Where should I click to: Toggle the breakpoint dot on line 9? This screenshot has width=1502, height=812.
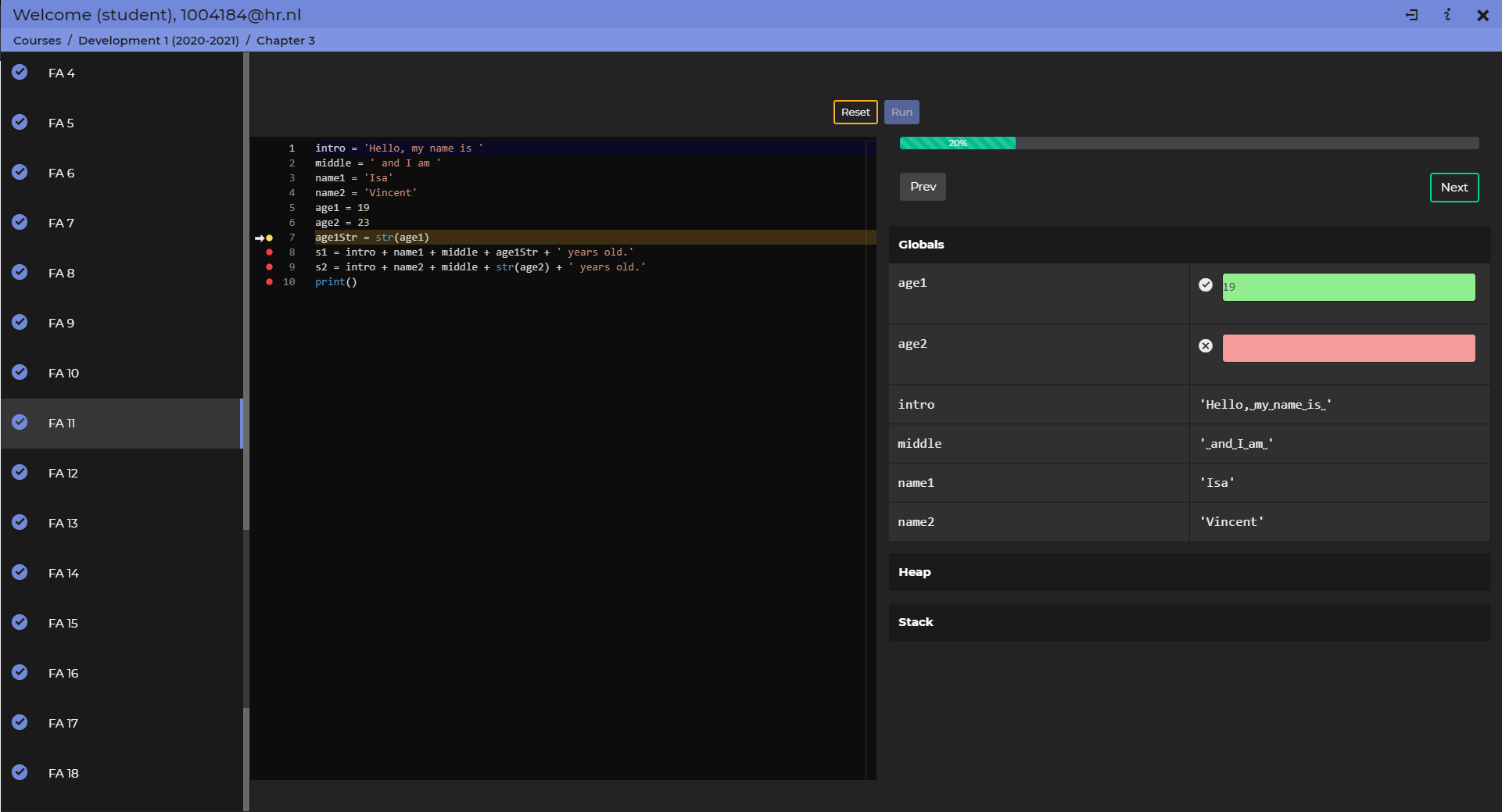click(x=270, y=267)
